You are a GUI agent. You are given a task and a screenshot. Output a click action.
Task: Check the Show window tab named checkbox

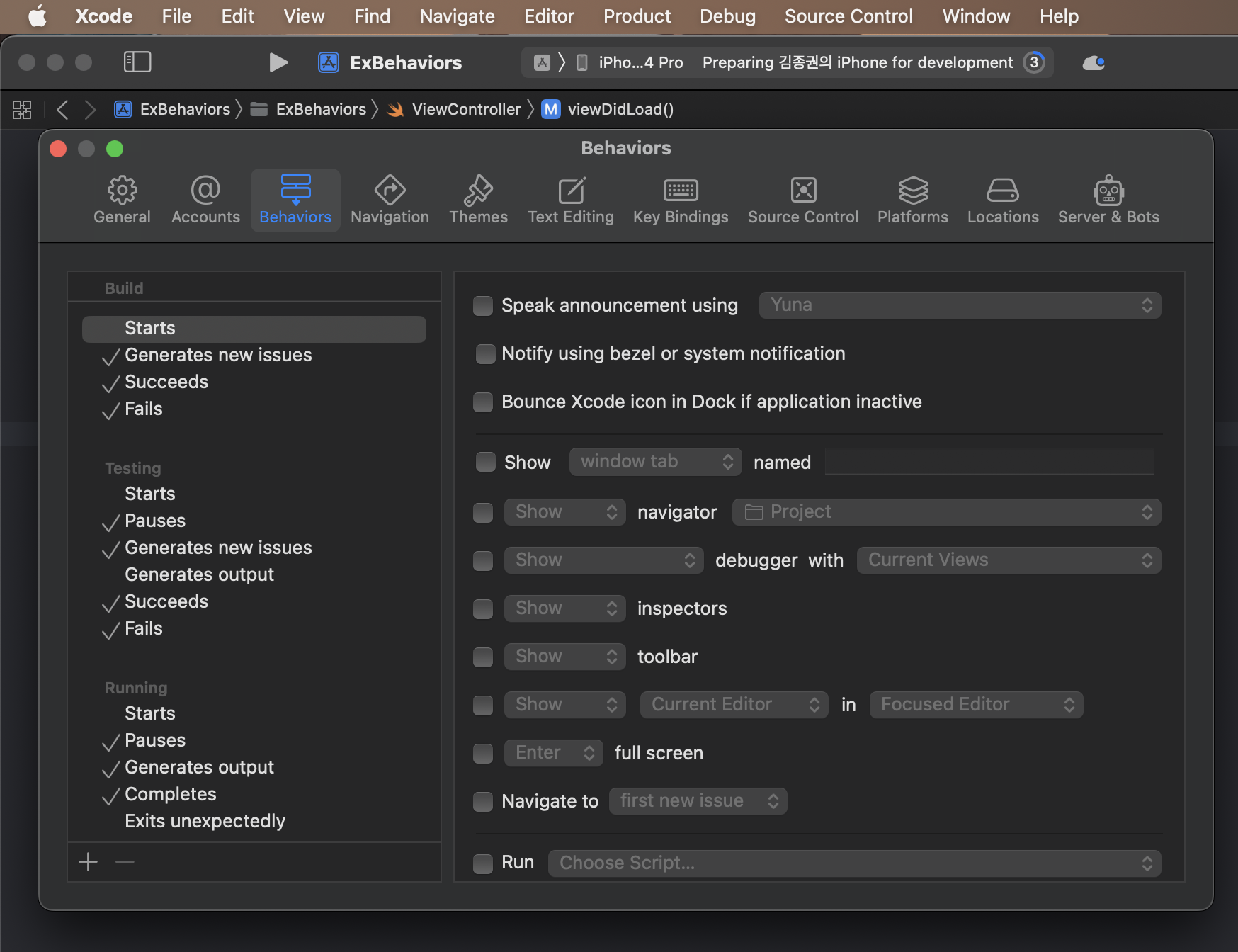pyautogui.click(x=486, y=462)
